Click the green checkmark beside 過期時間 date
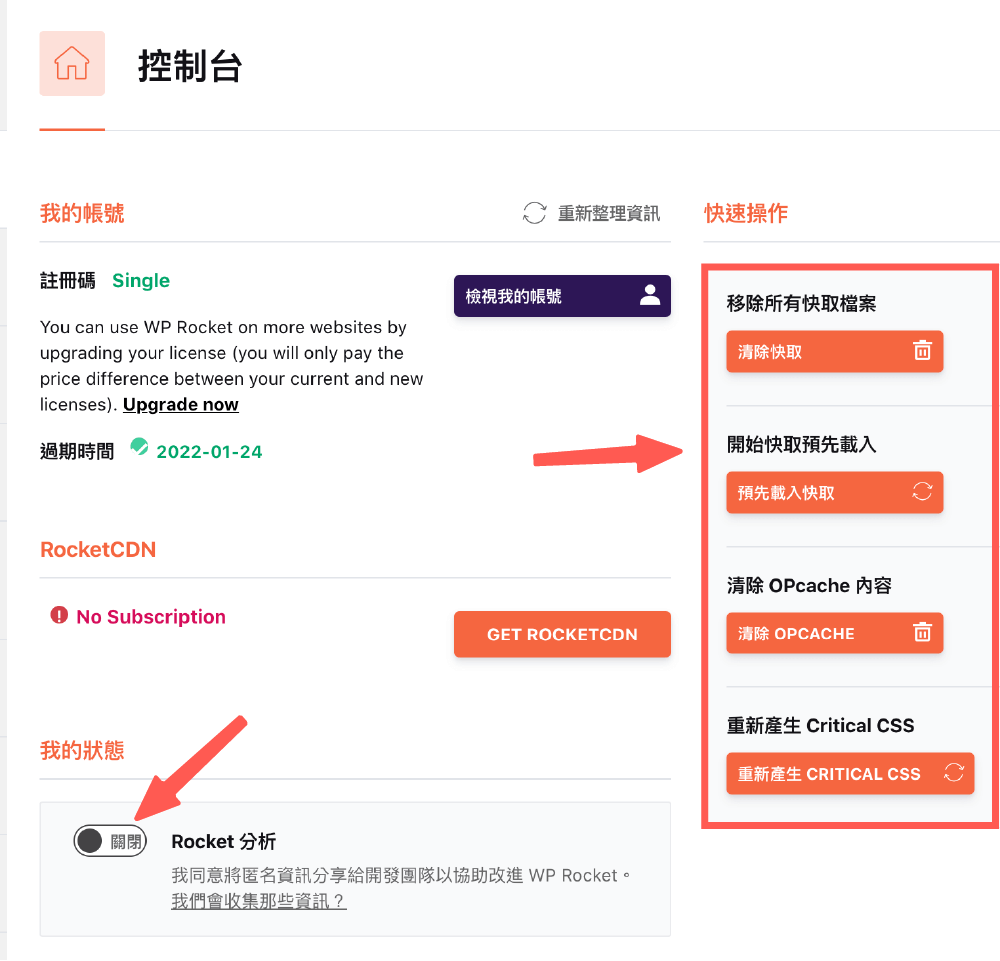Viewport: 1000px width, 961px height. (x=139, y=450)
